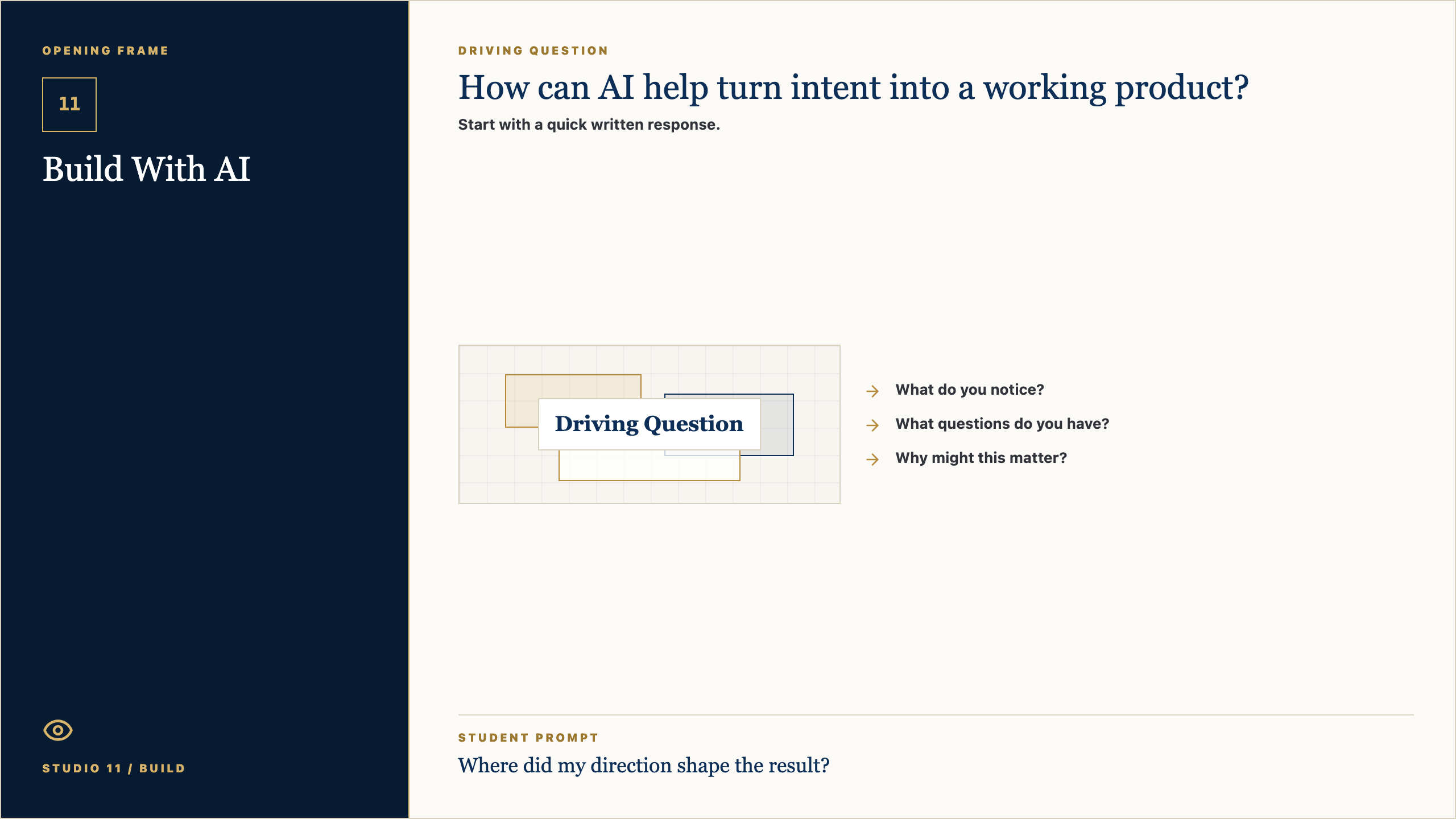Image resolution: width=1456 pixels, height=819 pixels.
Task: Click 'Where did my direction shape the result?'
Action: coord(644,766)
